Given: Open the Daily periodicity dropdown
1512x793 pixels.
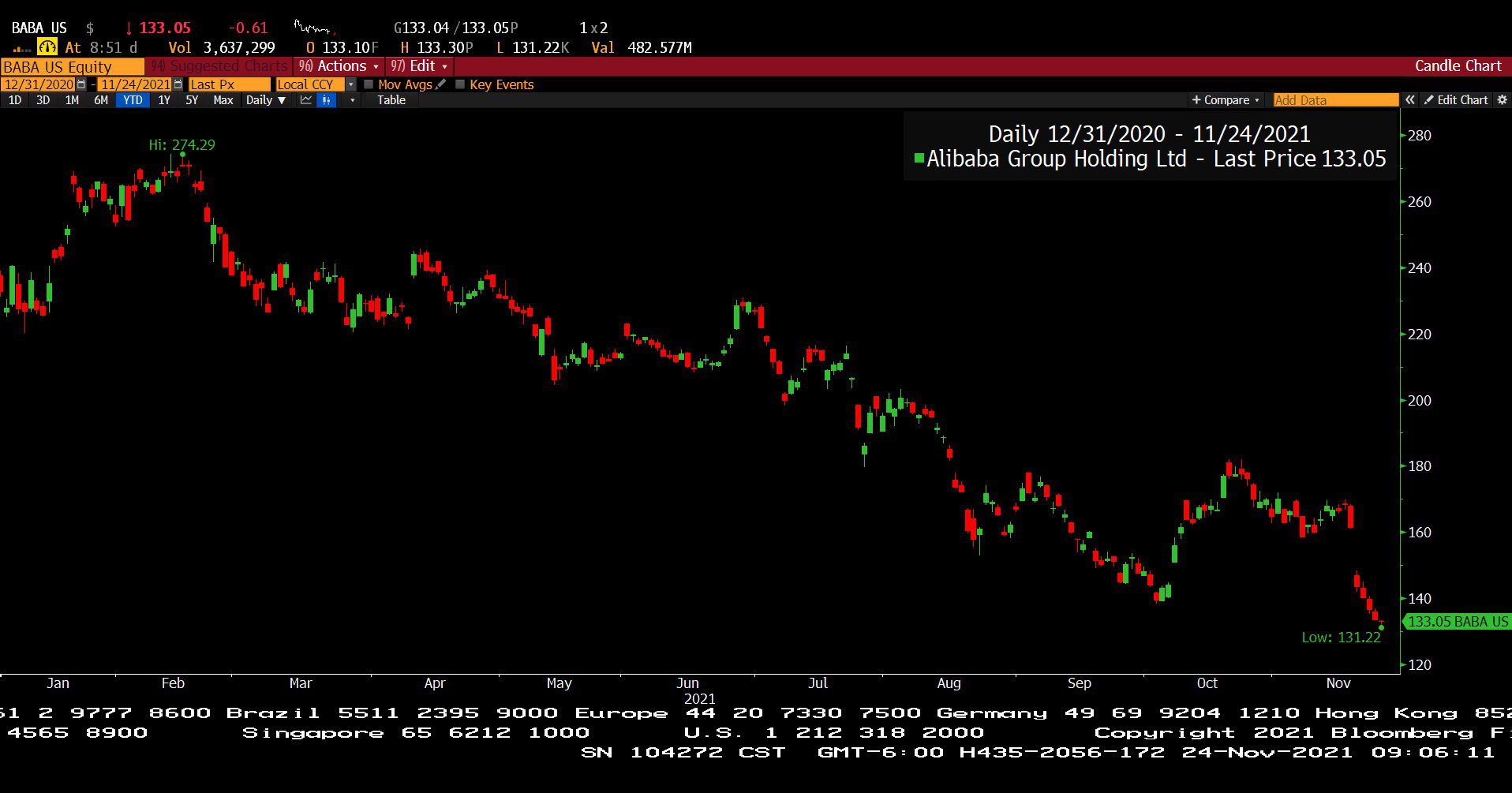Looking at the screenshot, I should tap(265, 100).
